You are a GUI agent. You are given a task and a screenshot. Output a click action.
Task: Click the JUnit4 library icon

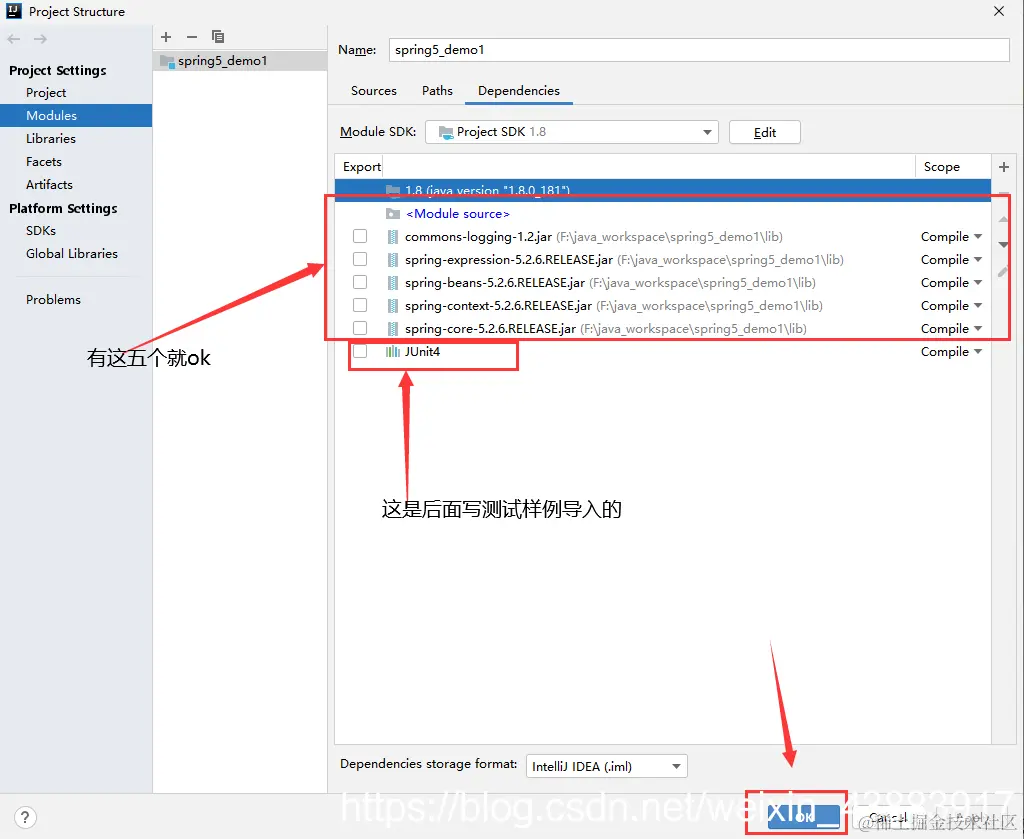[392, 352]
